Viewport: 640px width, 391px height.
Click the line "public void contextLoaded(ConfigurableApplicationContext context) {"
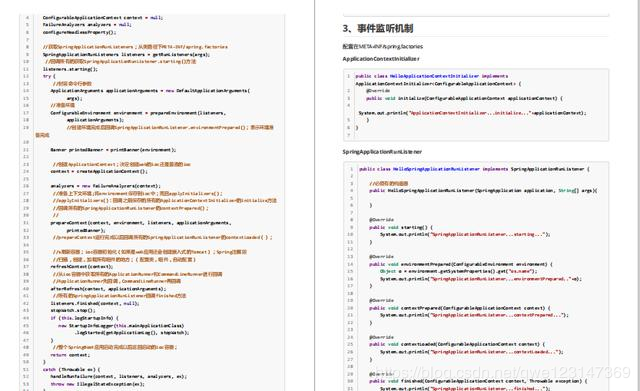point(457,344)
